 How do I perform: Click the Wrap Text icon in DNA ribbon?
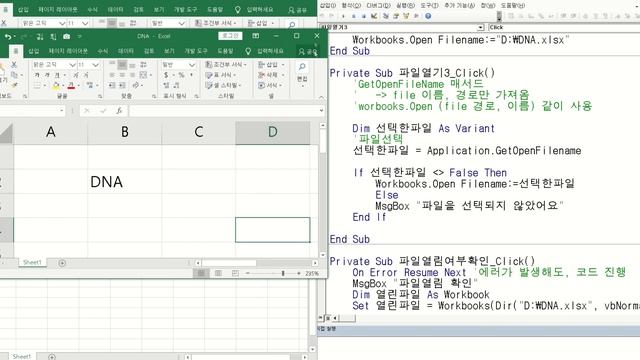click(x=143, y=64)
